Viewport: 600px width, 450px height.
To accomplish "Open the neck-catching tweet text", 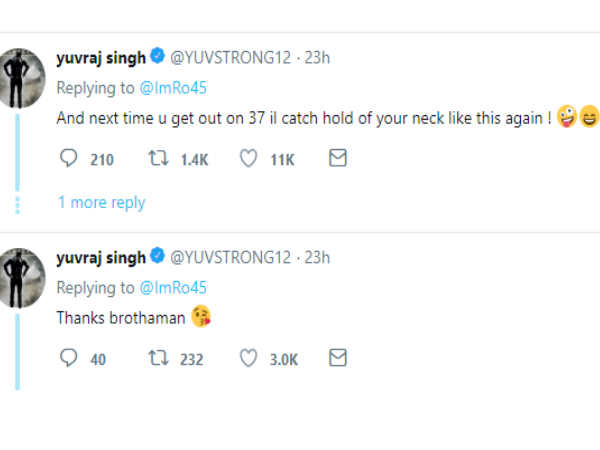I will [300, 119].
